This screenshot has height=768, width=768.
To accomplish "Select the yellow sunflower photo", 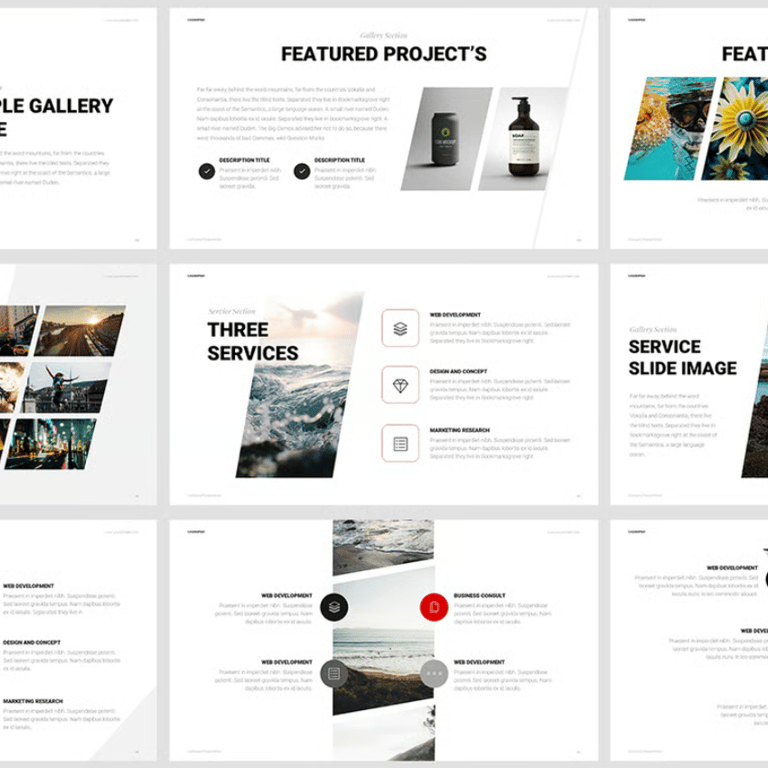I will click(x=739, y=128).
